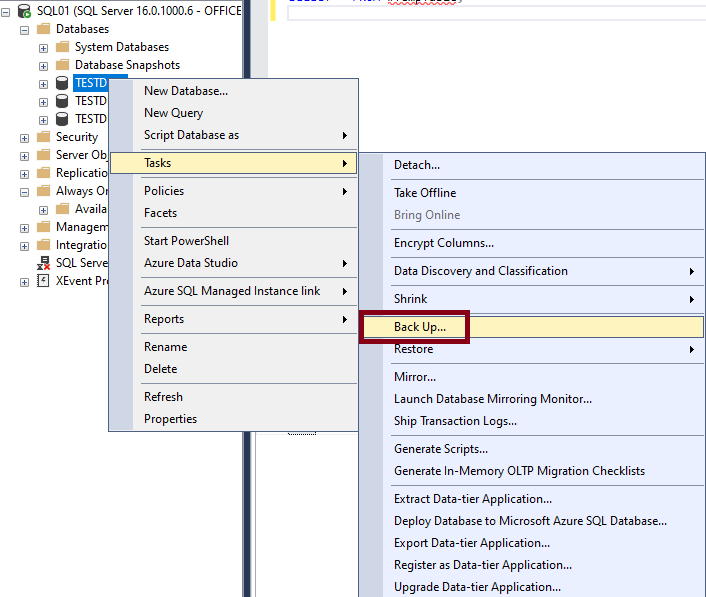Select Mirror... menu item
Image resolution: width=706 pixels, height=597 pixels.
coord(533,377)
